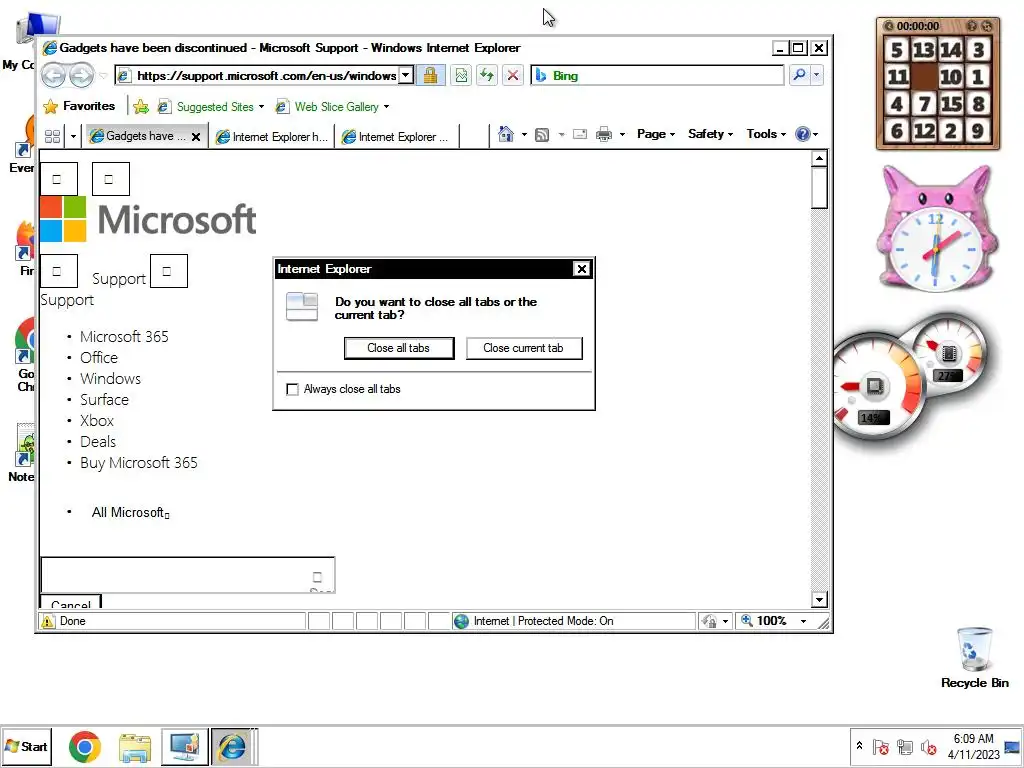Viewport: 1024px width, 768px height.
Task: Click the Print icon
Action: coord(604,135)
